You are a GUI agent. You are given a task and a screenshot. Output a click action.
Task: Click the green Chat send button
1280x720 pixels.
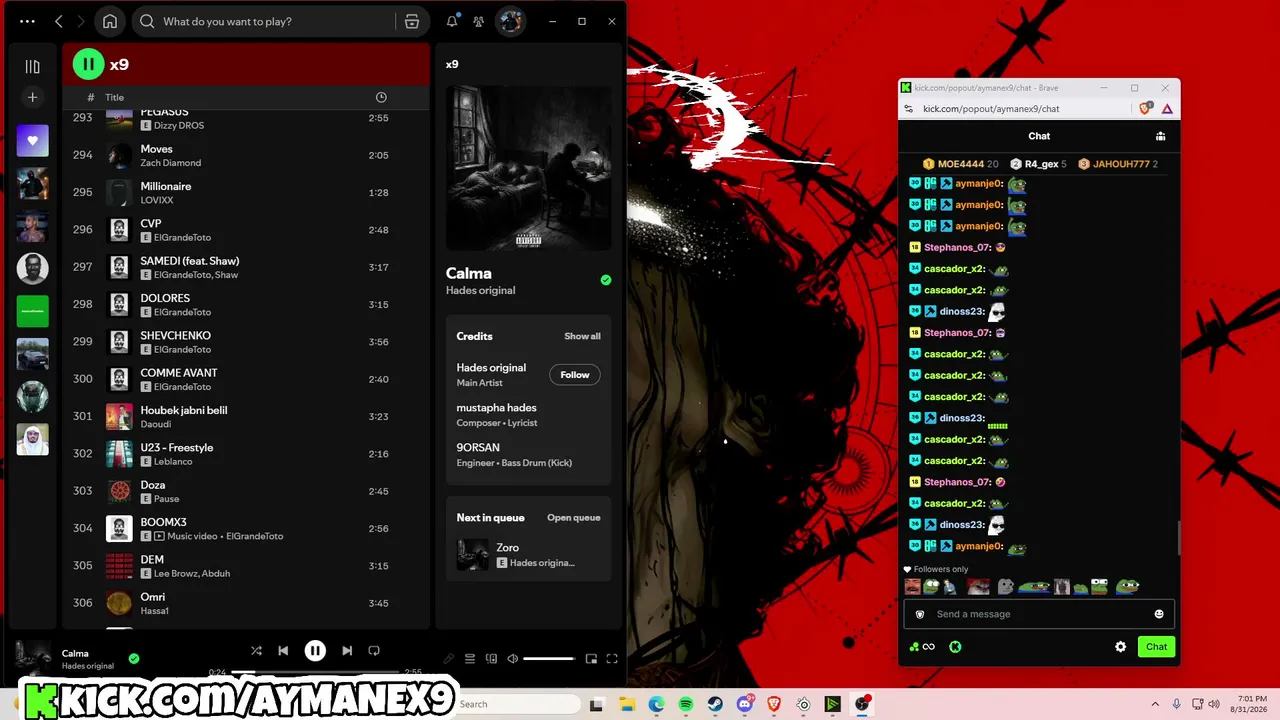1156,647
